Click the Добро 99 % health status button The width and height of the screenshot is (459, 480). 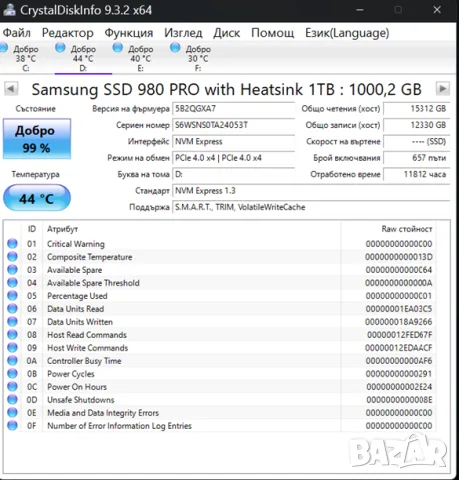point(37,139)
